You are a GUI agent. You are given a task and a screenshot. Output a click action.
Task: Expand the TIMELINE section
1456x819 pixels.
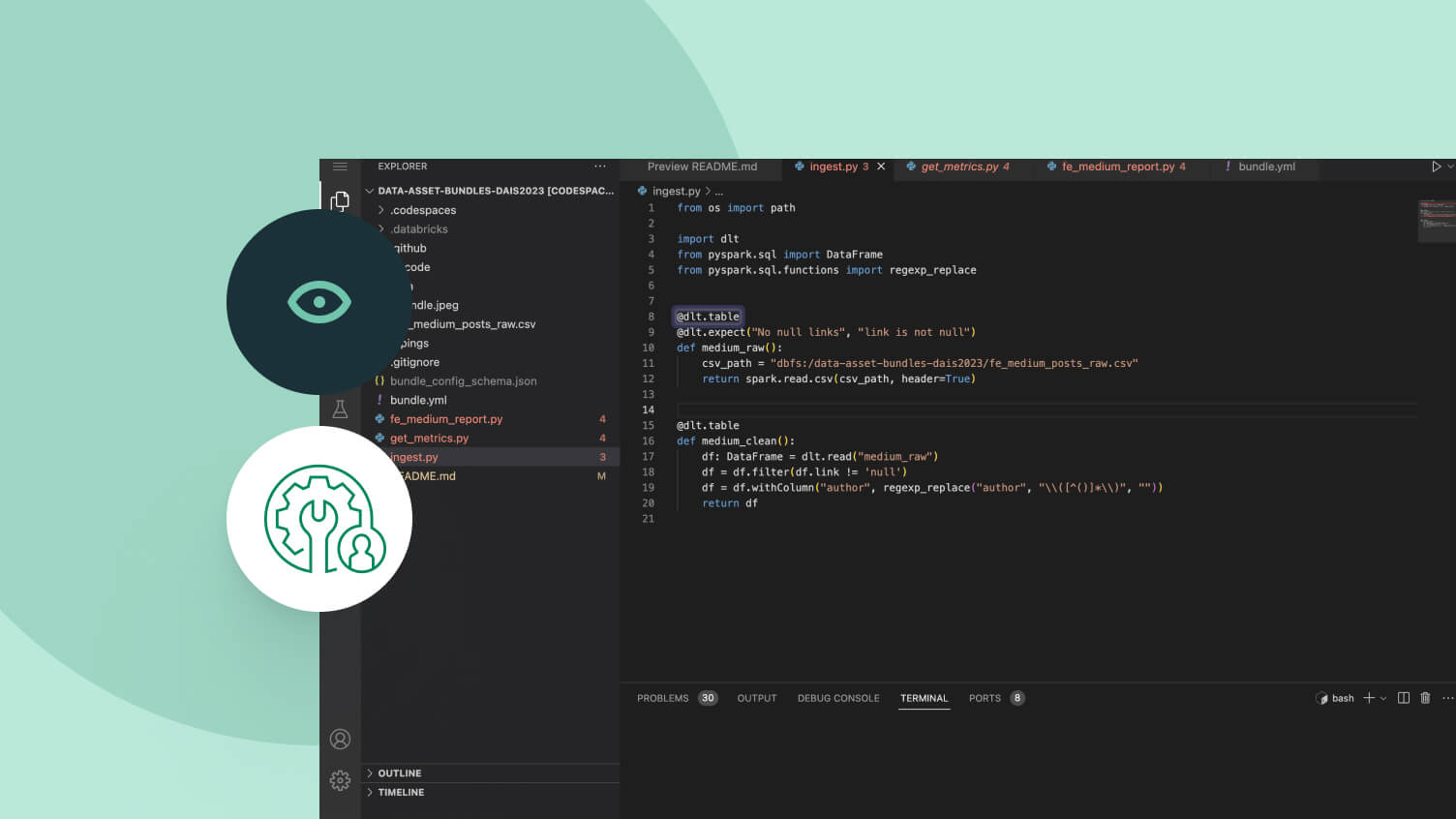pos(401,793)
